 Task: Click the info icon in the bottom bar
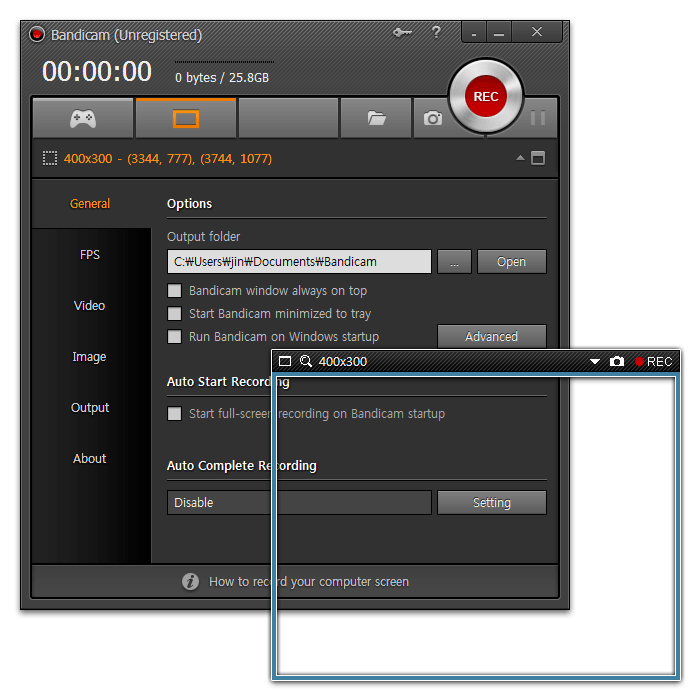[x=190, y=581]
